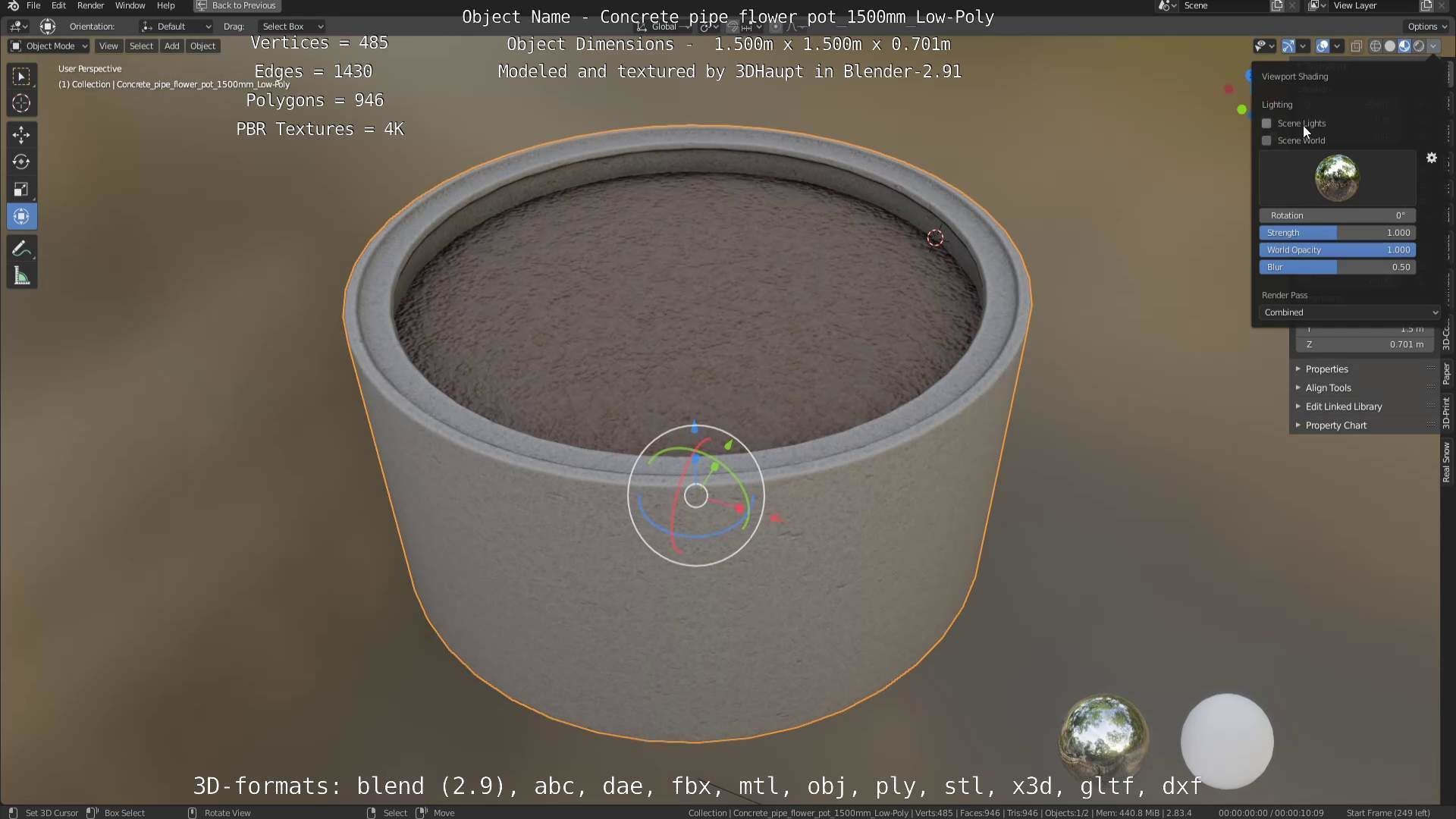Open the editor type selector icon

point(18,27)
